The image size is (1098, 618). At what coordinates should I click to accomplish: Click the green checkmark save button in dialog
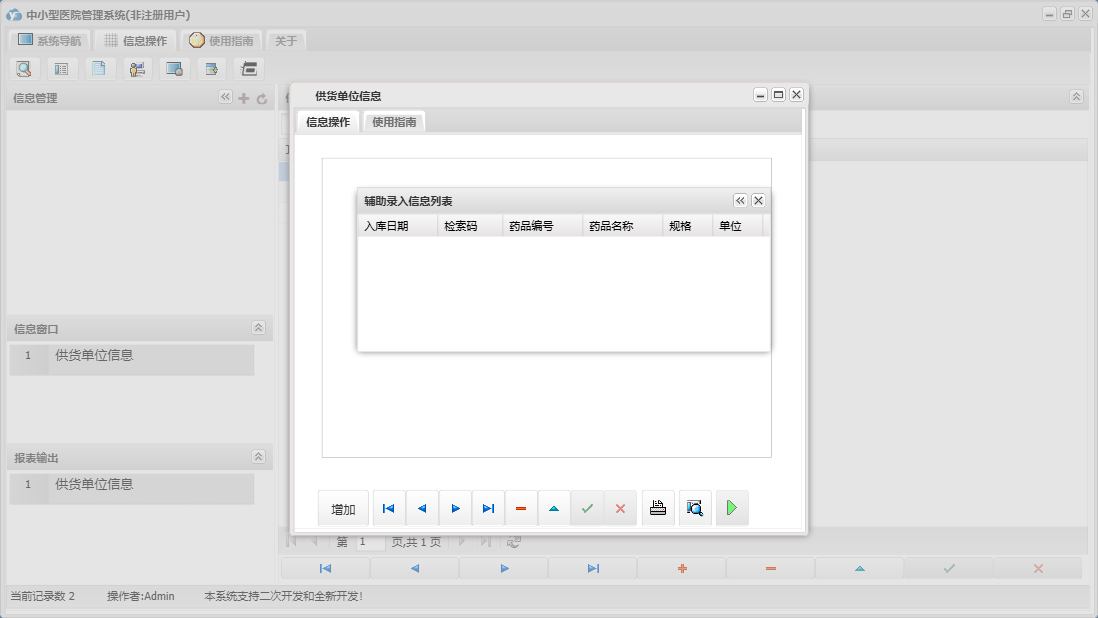point(587,508)
